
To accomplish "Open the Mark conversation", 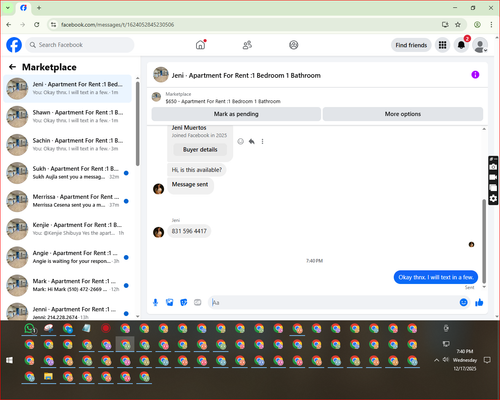I will point(68,285).
